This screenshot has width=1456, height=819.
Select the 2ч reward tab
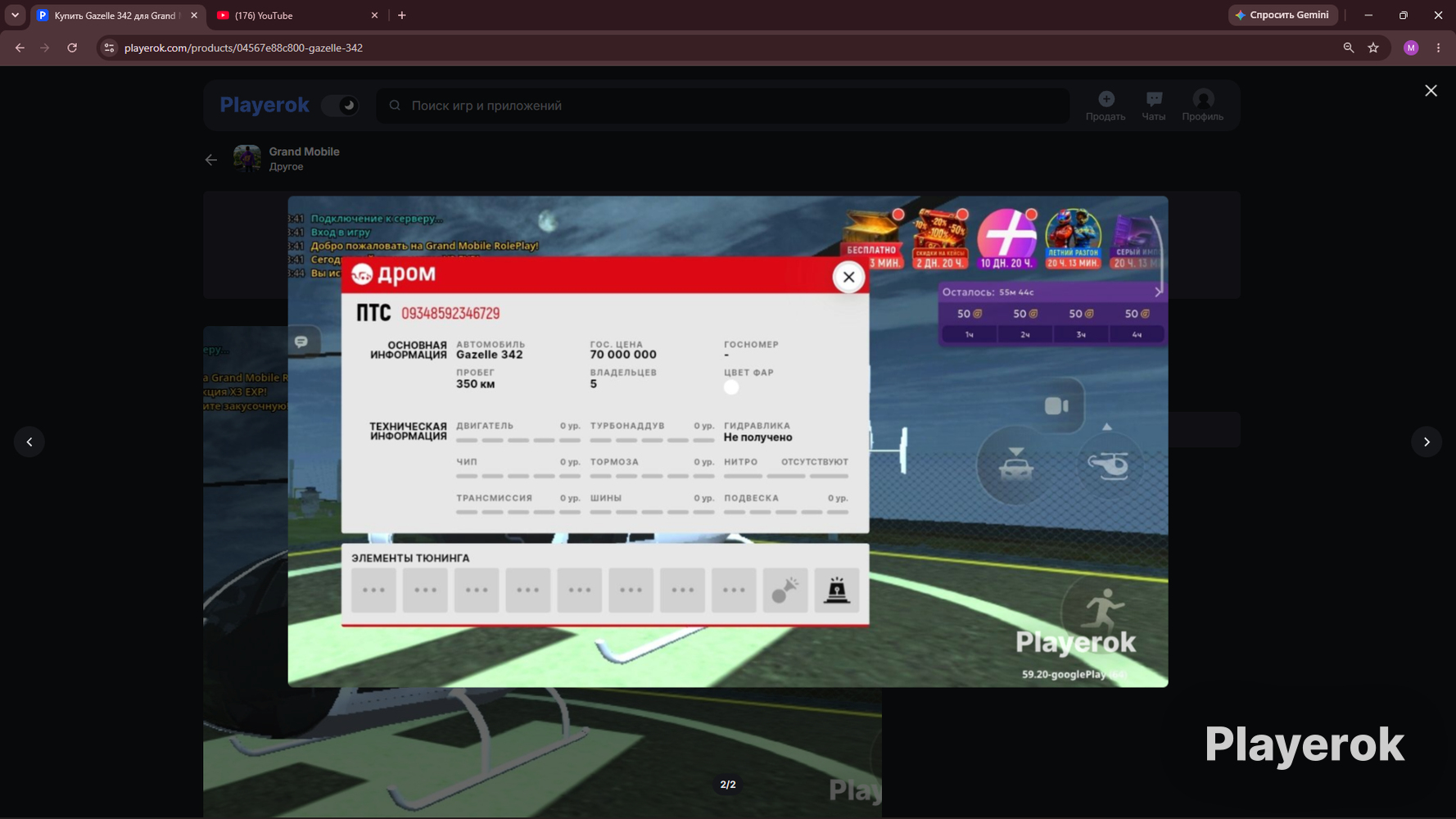point(1025,334)
